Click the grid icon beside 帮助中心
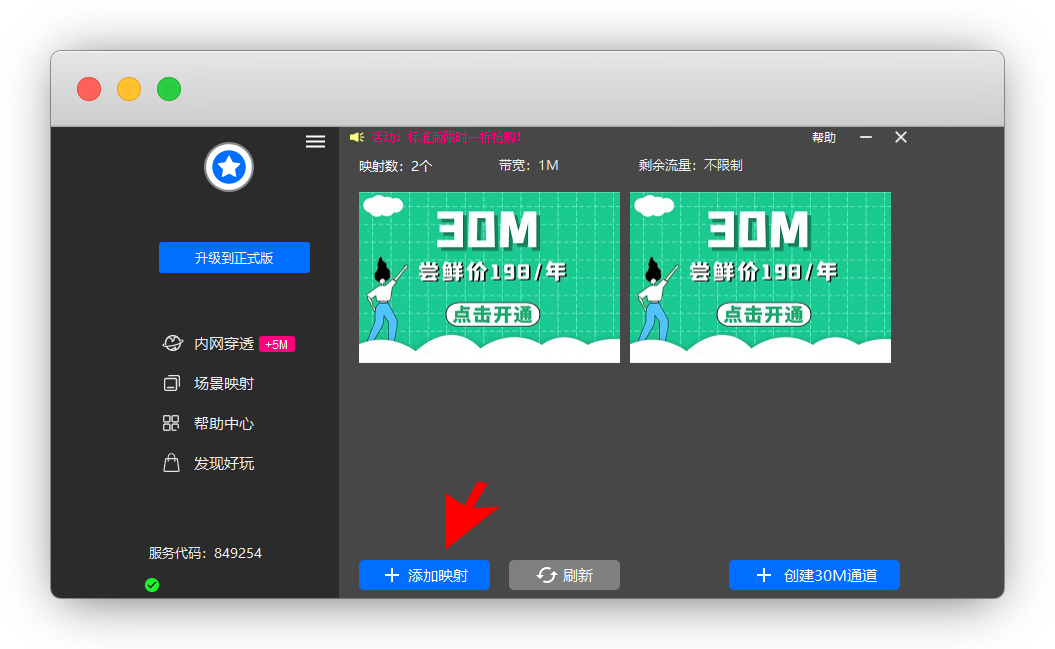This screenshot has height=649, width=1055. [x=171, y=424]
